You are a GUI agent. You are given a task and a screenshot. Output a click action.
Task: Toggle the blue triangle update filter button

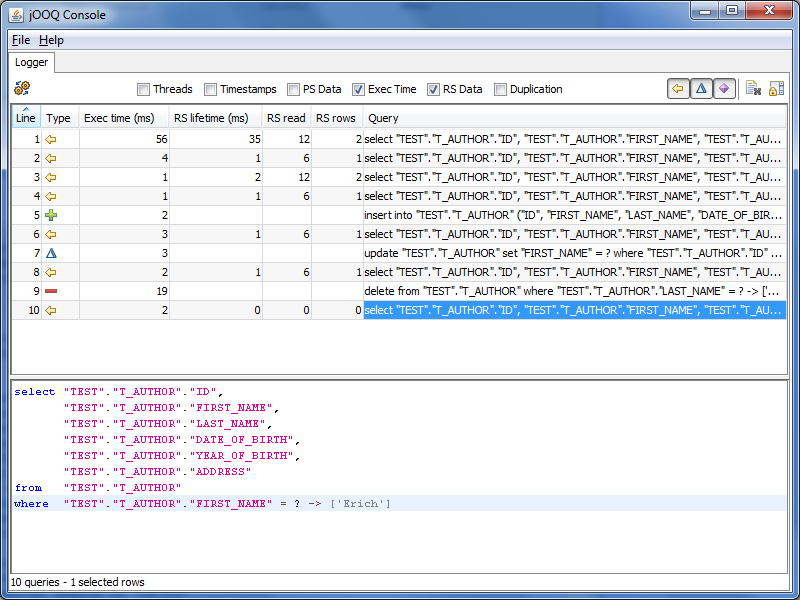701,89
